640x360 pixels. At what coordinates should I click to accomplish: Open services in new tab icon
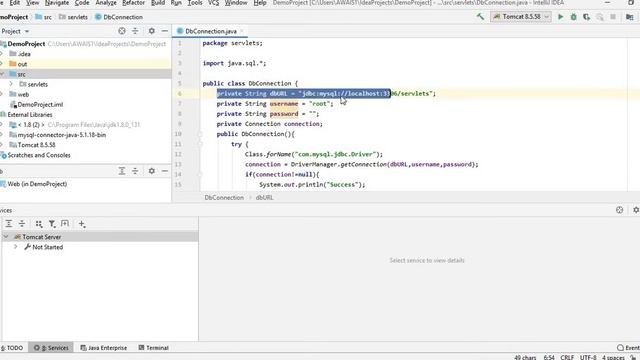tap(65, 224)
